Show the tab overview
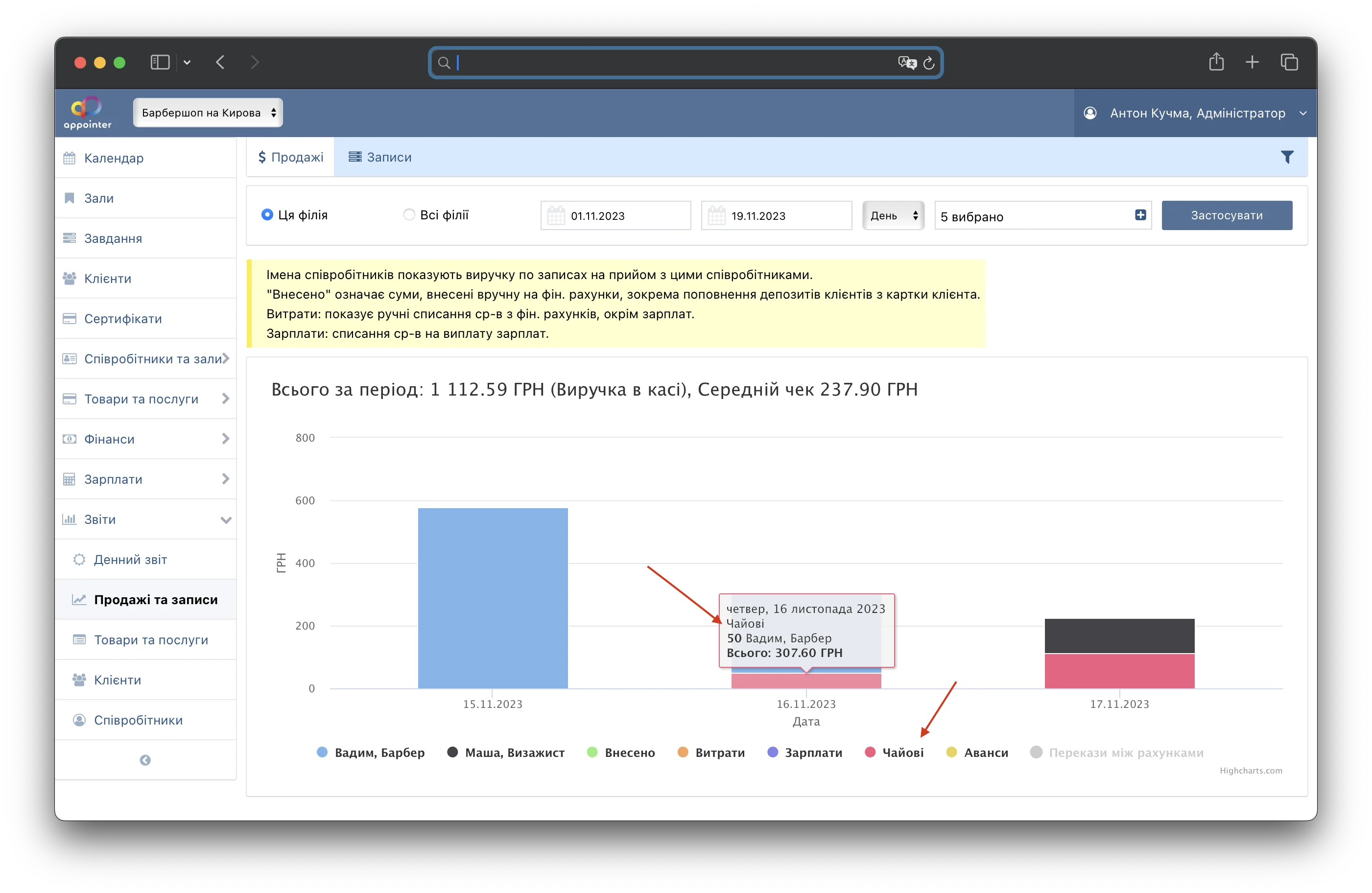1372x893 pixels. pyautogui.click(x=1289, y=62)
